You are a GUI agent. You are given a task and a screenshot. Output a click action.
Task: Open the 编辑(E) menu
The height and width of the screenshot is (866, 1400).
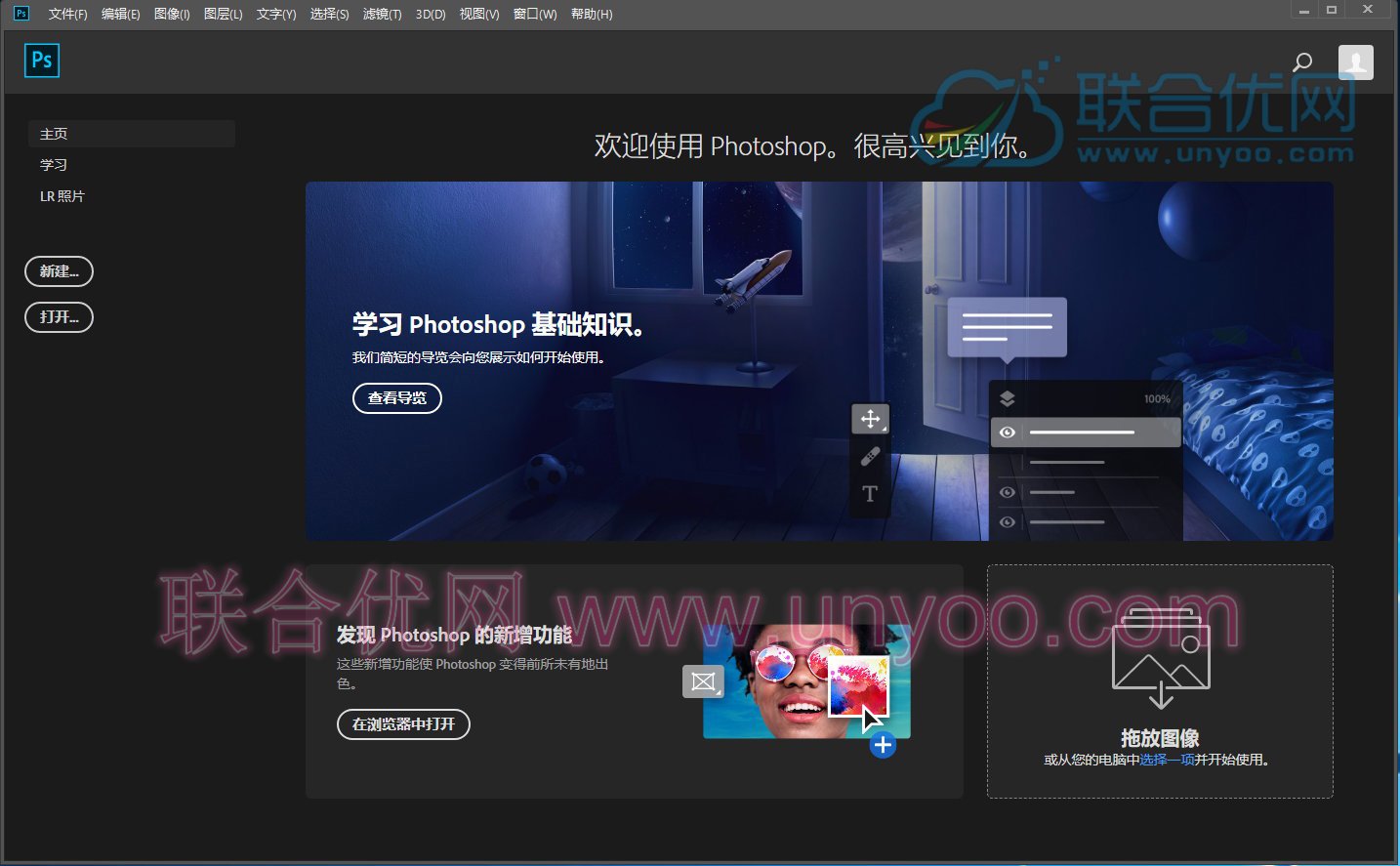tap(120, 14)
